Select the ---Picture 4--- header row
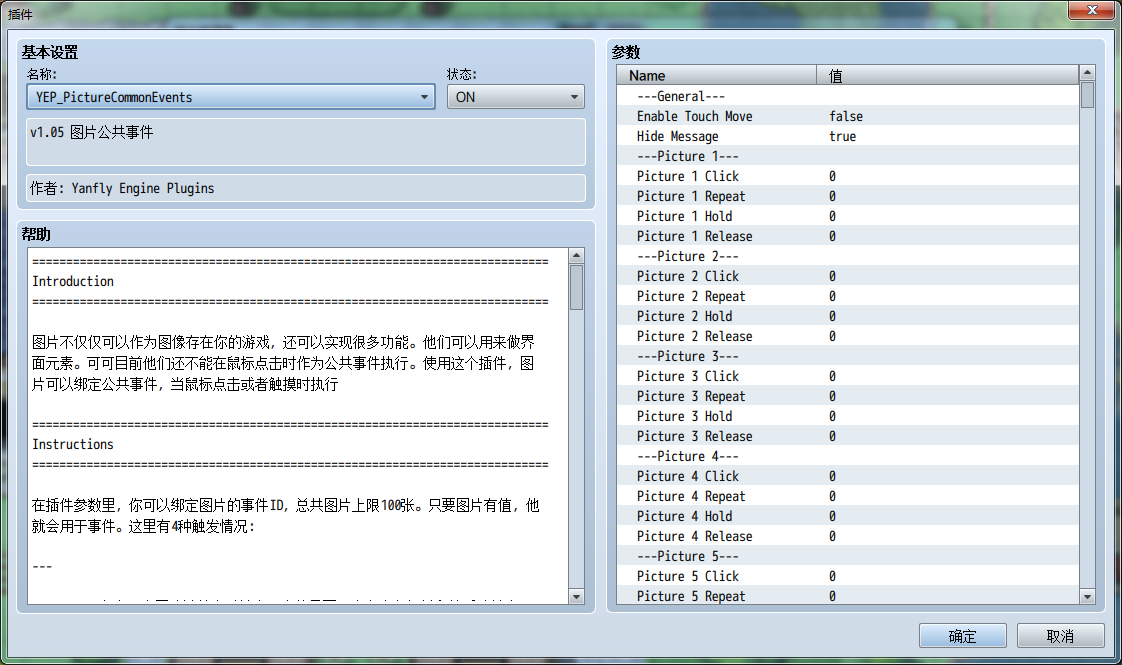The width and height of the screenshot is (1122, 665). [x=848, y=457]
